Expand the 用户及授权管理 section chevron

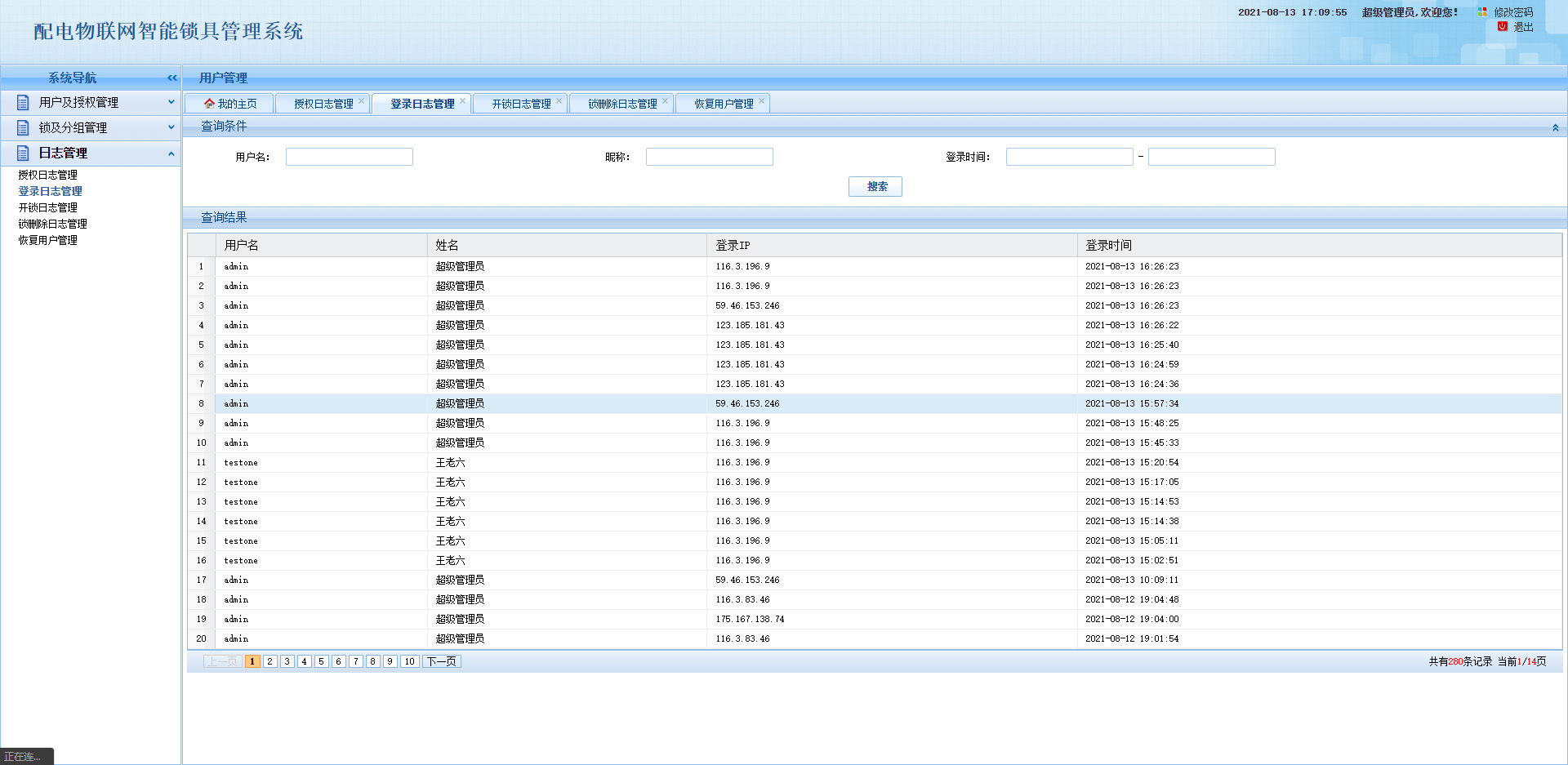[171, 102]
